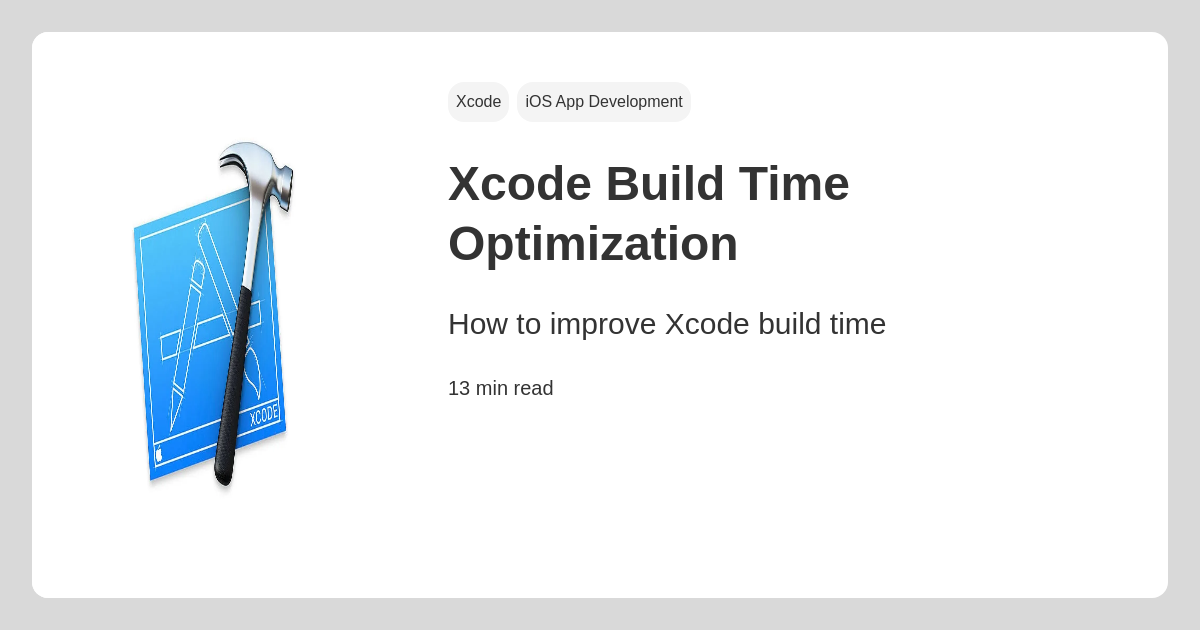Open the iOS App Development tag
Image resolution: width=1200 pixels, height=630 pixels.
click(x=604, y=102)
